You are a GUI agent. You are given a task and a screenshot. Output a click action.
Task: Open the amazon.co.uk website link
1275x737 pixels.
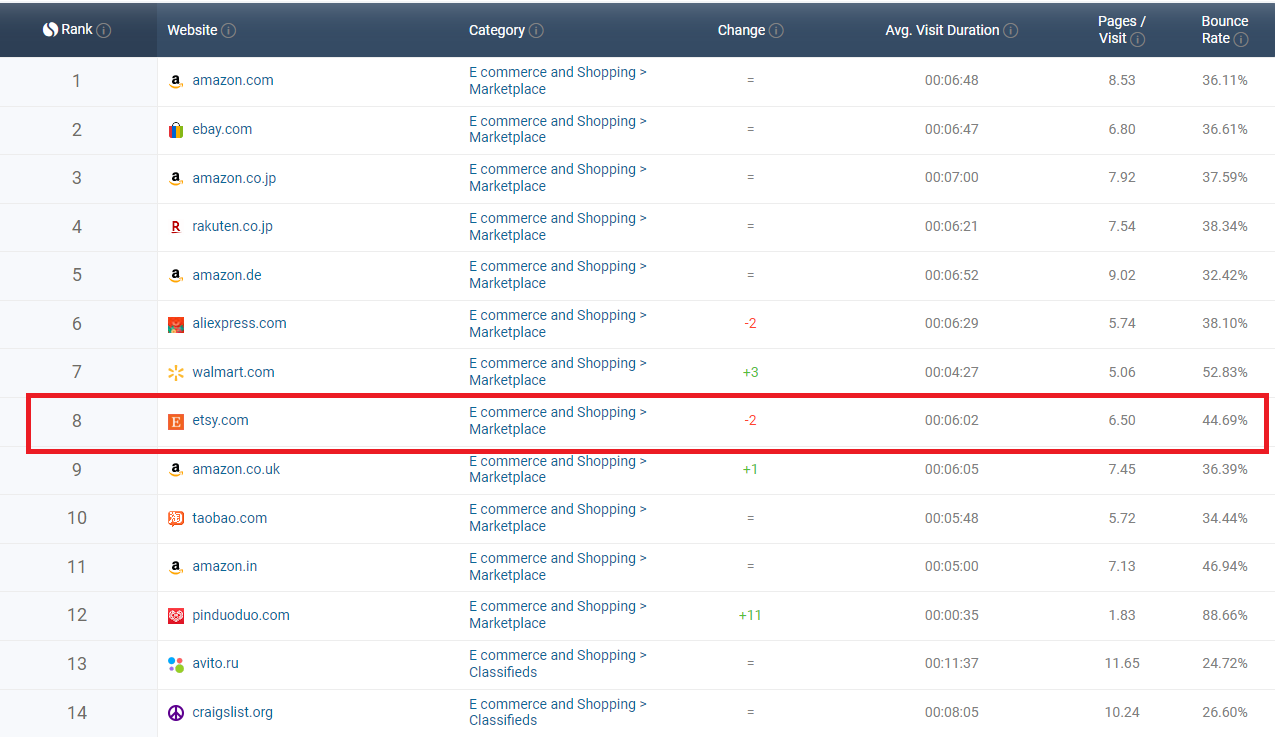coord(236,469)
